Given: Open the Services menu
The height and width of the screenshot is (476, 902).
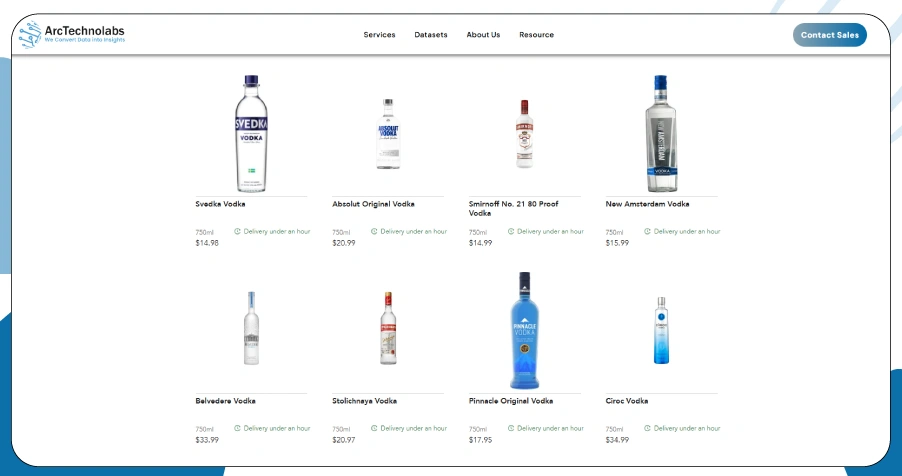Looking at the screenshot, I should click(x=379, y=35).
